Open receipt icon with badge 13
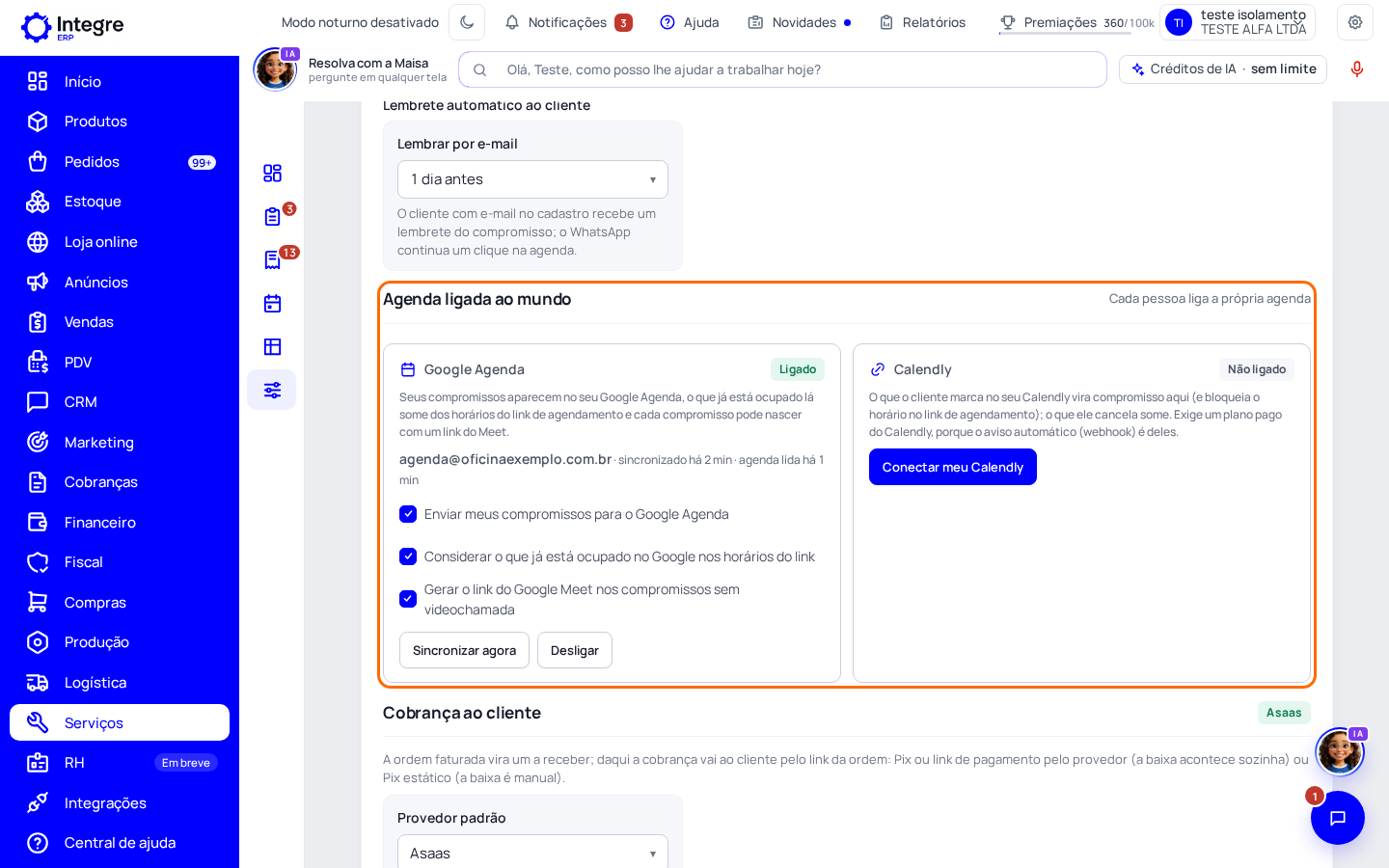Screen dimensions: 1389x868 tap(272, 259)
